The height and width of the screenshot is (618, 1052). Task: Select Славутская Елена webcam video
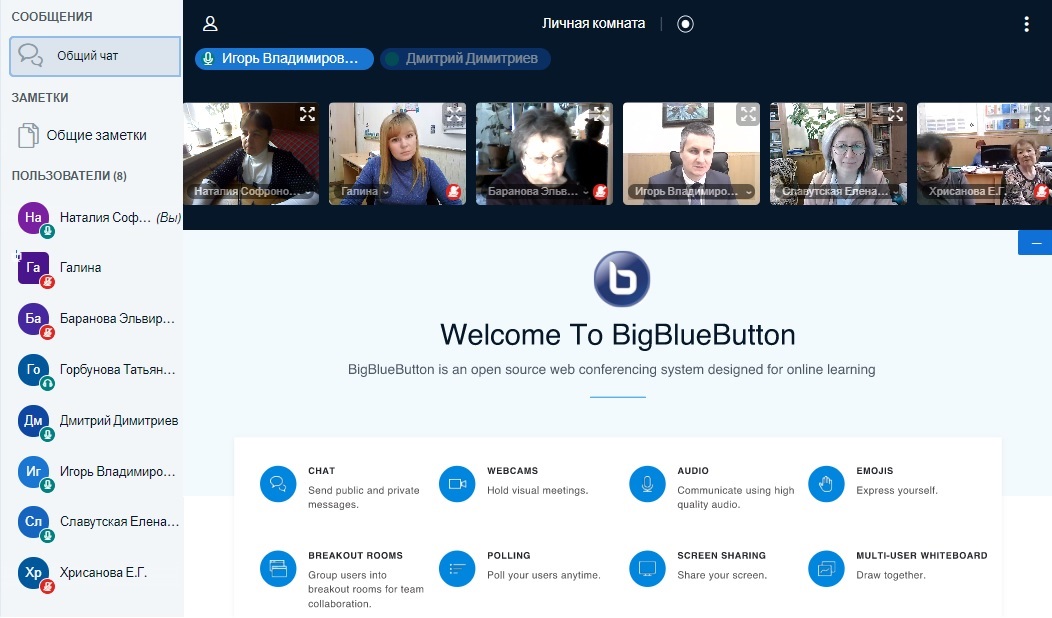[838, 154]
